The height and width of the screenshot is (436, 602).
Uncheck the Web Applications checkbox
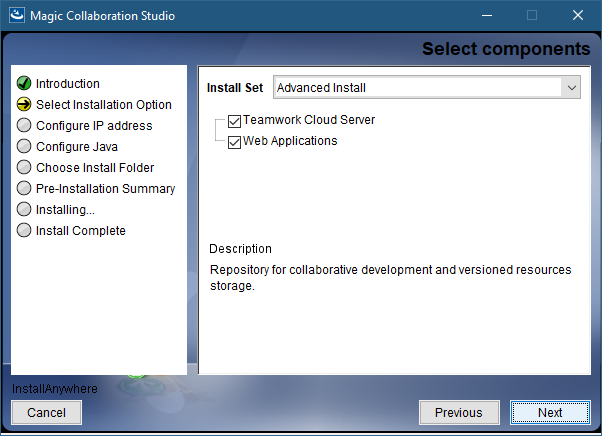(x=235, y=142)
